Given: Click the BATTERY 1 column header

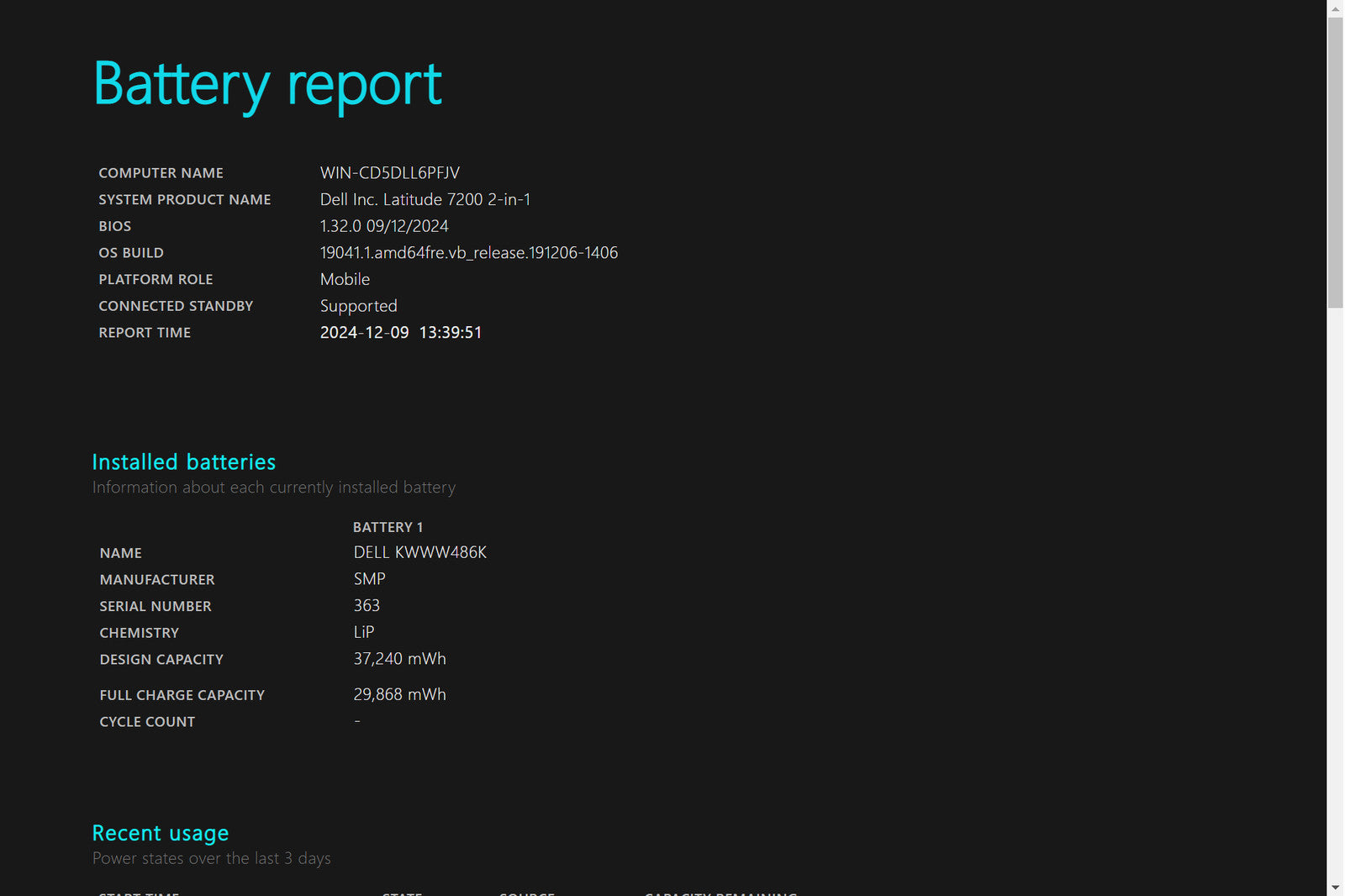Looking at the screenshot, I should pyautogui.click(x=388, y=527).
